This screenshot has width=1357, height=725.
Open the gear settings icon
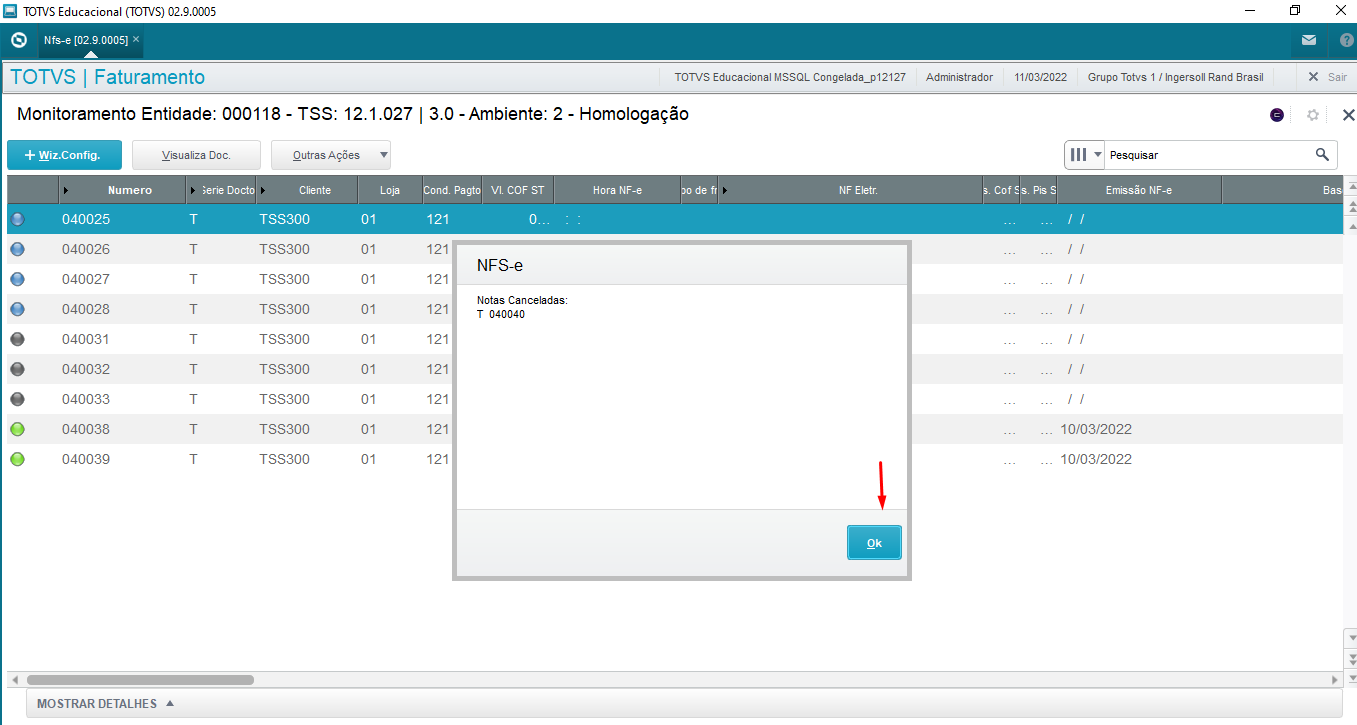[1313, 115]
